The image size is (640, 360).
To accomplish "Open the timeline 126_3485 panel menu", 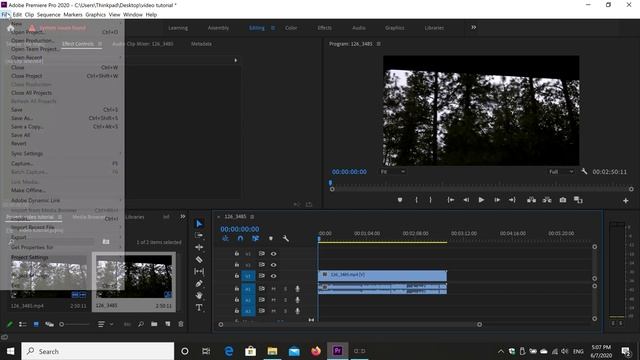I will pos(252,217).
